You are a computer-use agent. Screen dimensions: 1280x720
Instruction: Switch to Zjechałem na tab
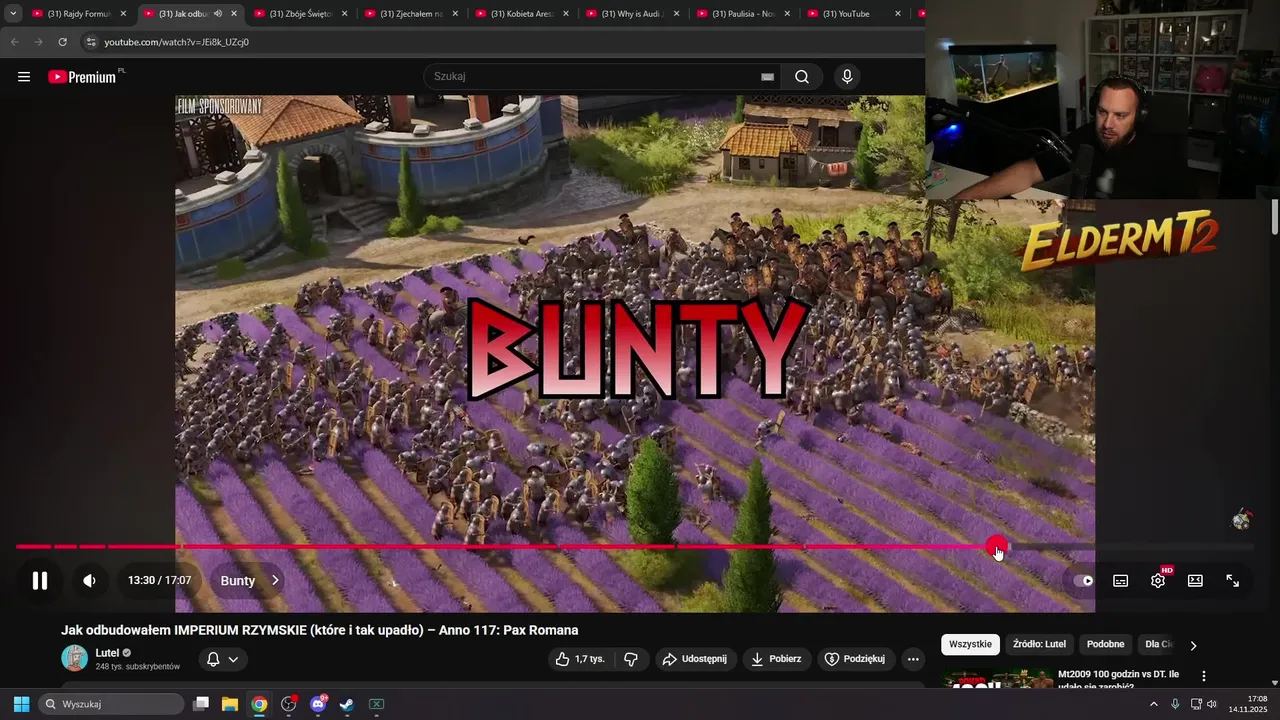[x=412, y=14]
